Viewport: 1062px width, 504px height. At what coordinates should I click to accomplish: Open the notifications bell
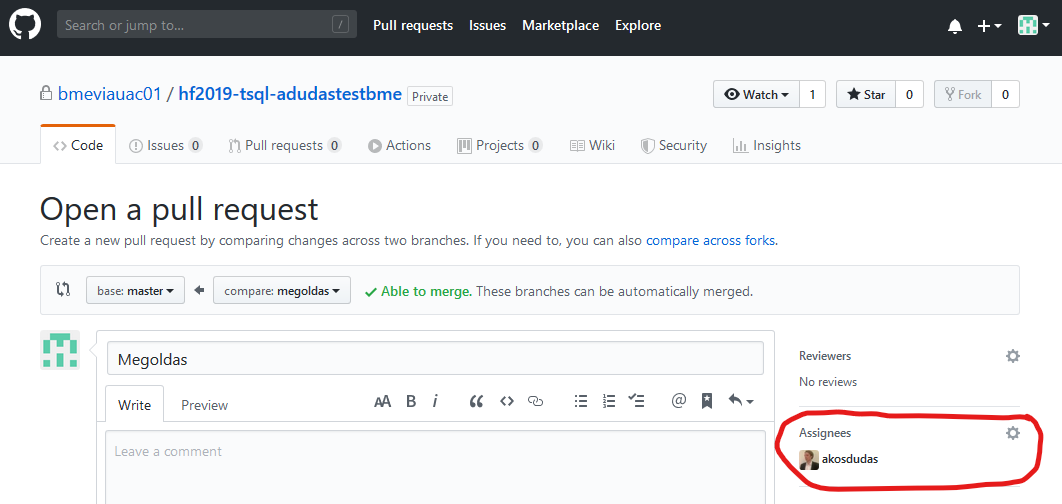coord(955,26)
